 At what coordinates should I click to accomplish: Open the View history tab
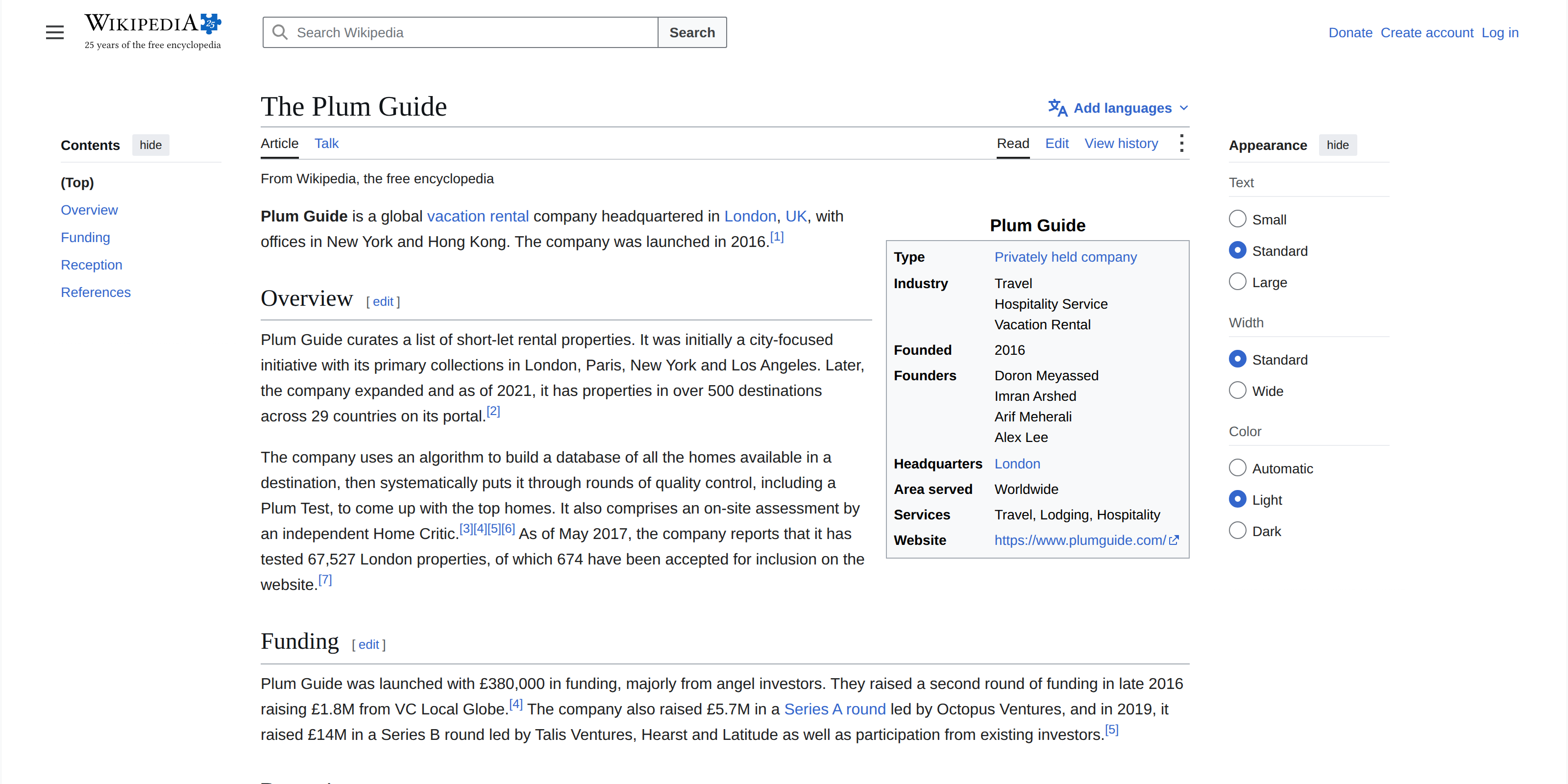1121,144
